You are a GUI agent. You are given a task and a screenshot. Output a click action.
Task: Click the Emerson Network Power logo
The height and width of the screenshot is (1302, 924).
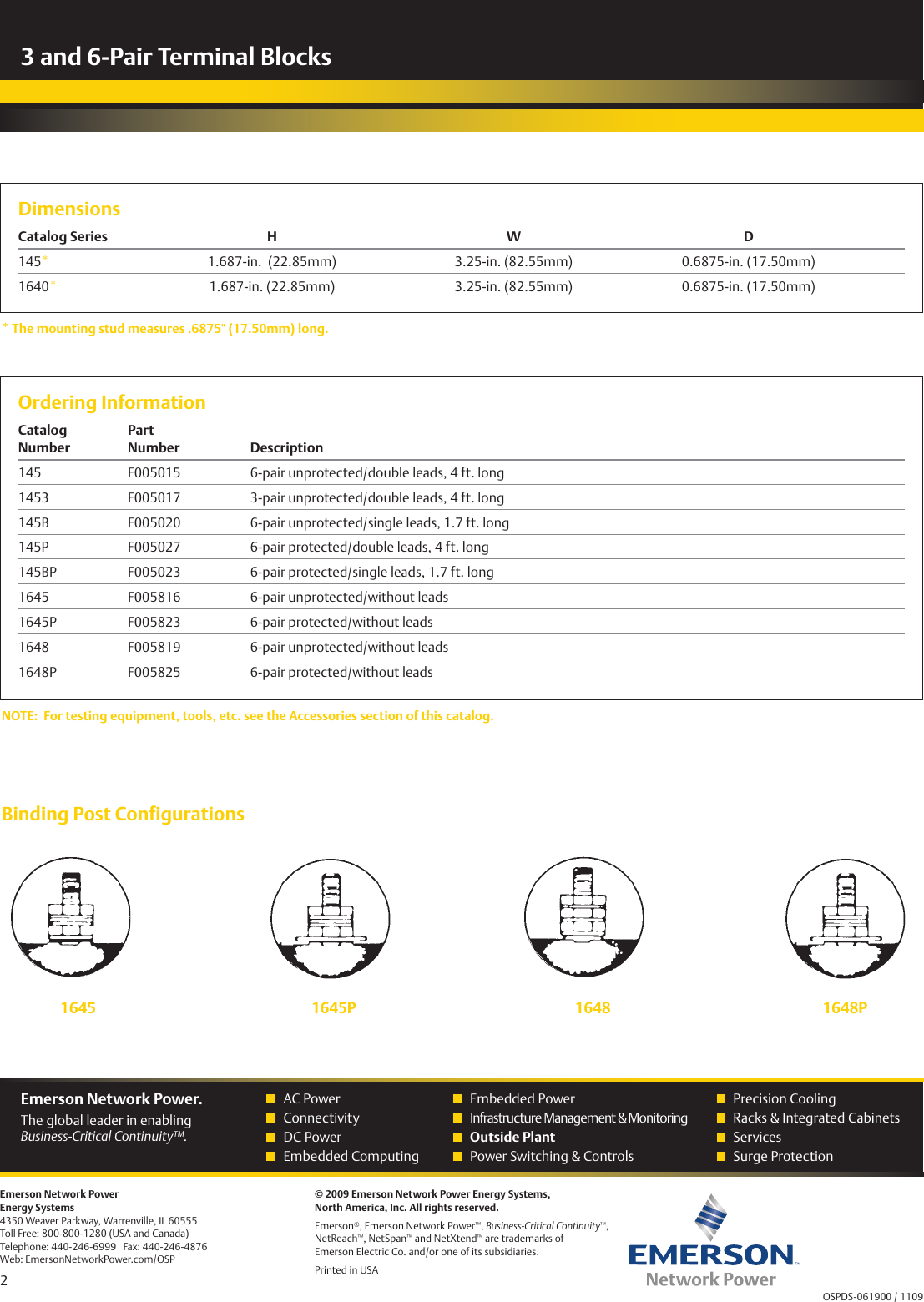pyautogui.click(x=712, y=1252)
